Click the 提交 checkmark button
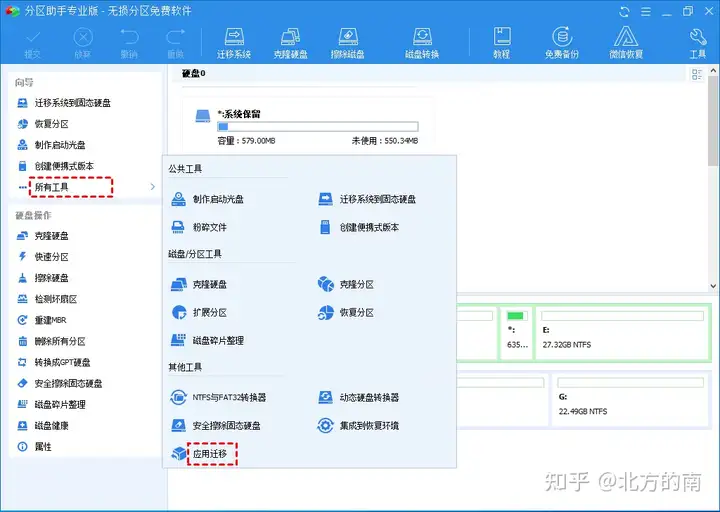This screenshot has width=720, height=512. pos(33,43)
